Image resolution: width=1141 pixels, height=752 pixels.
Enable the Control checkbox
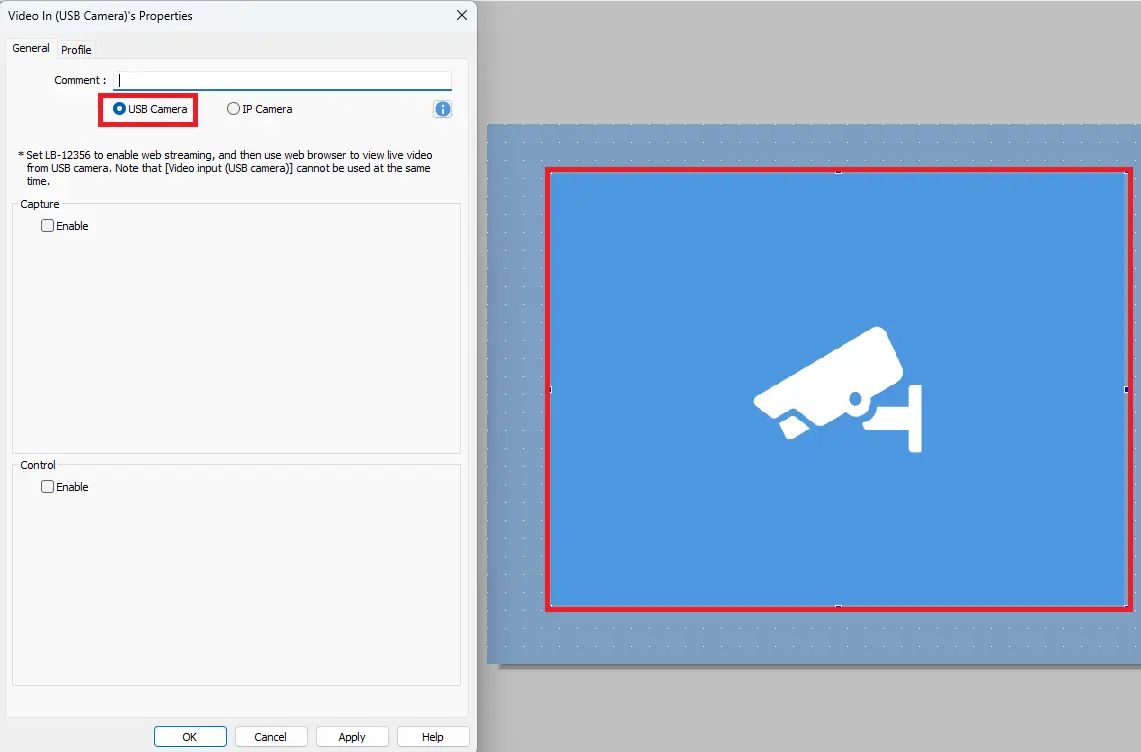[x=47, y=486]
